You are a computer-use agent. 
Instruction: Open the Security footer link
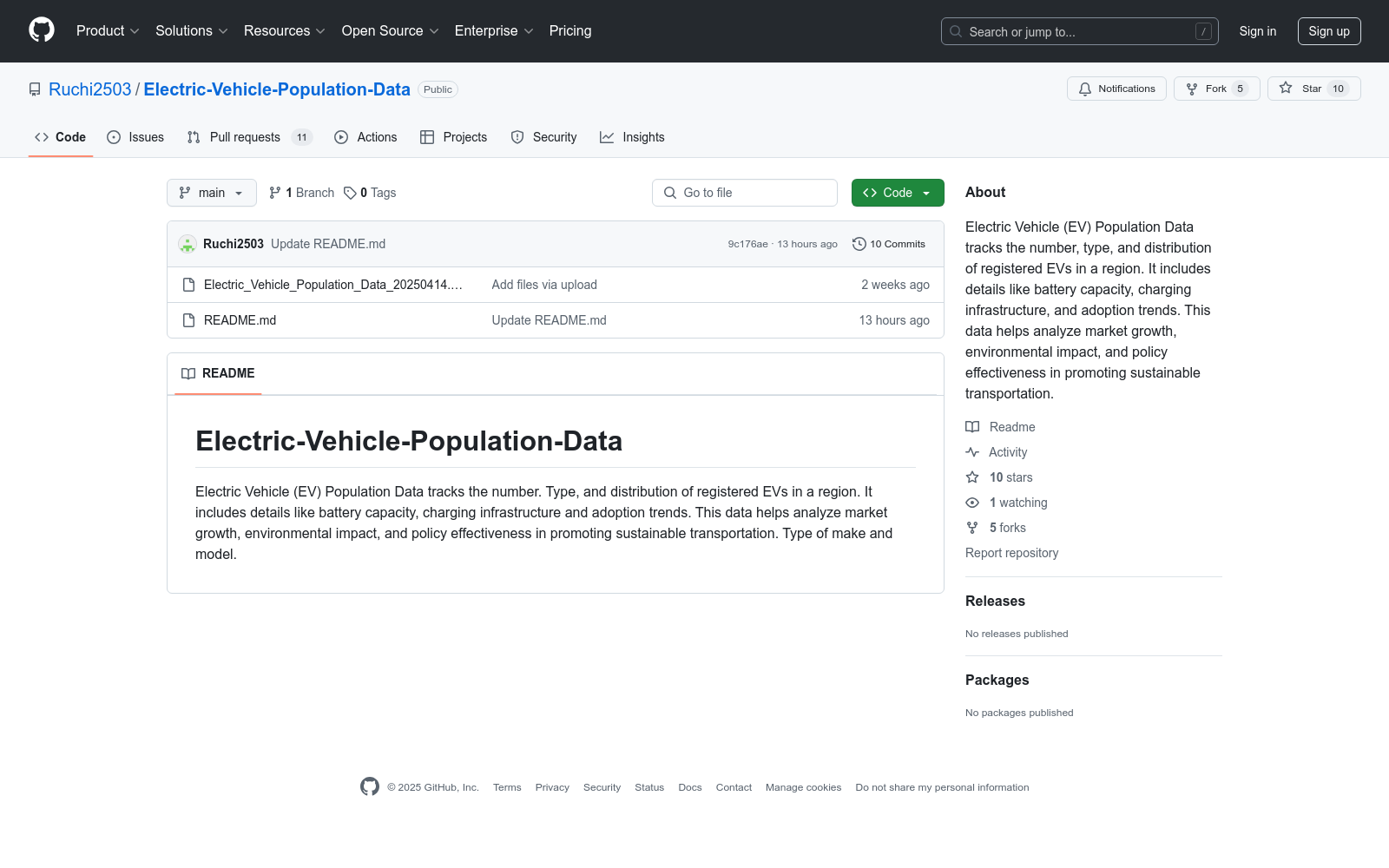click(602, 787)
